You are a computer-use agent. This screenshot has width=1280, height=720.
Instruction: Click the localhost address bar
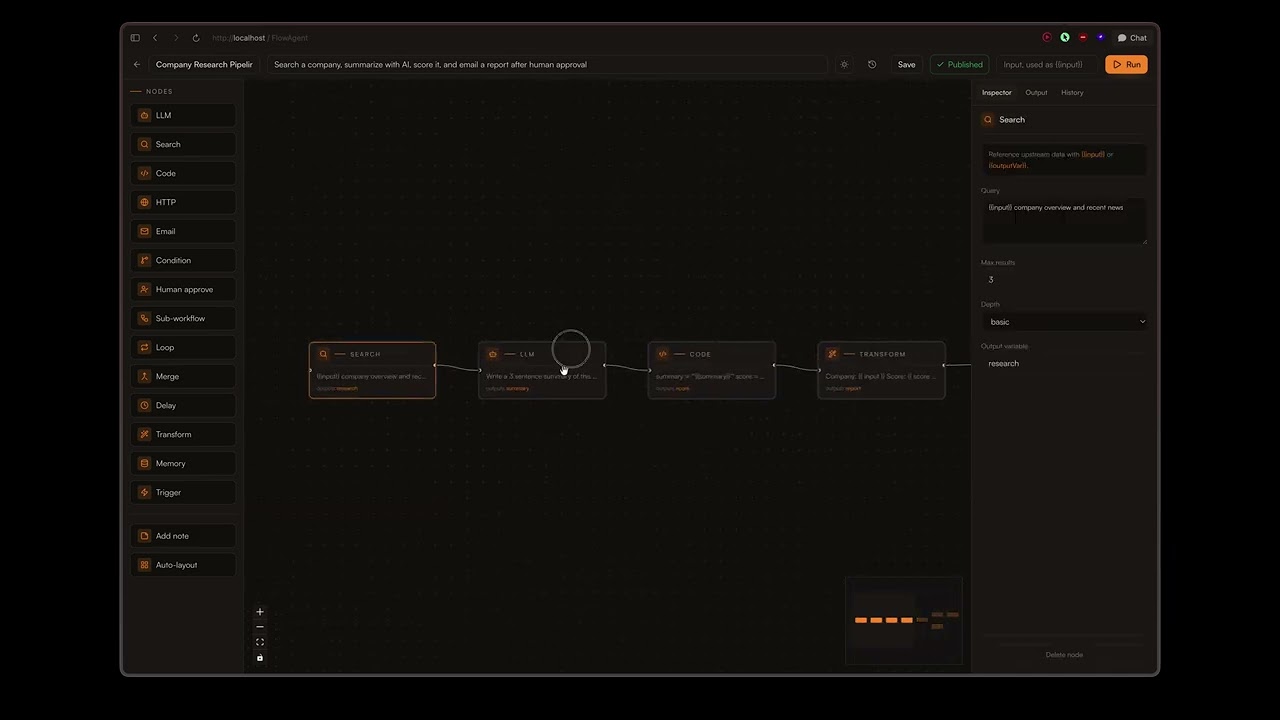pyautogui.click(x=260, y=38)
